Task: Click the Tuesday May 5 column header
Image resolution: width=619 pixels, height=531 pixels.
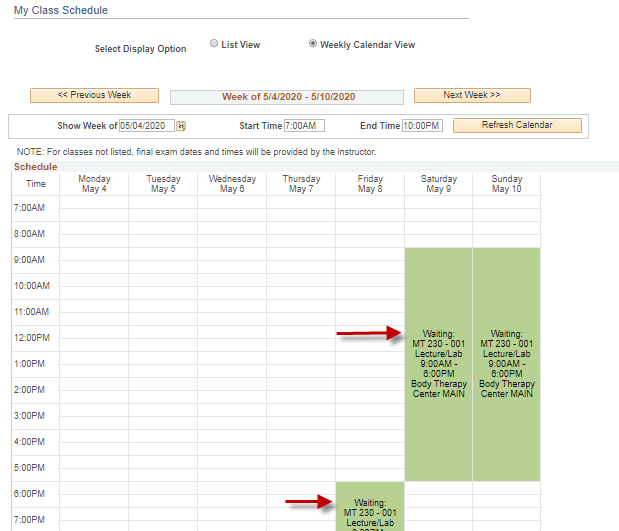Action: tap(163, 184)
